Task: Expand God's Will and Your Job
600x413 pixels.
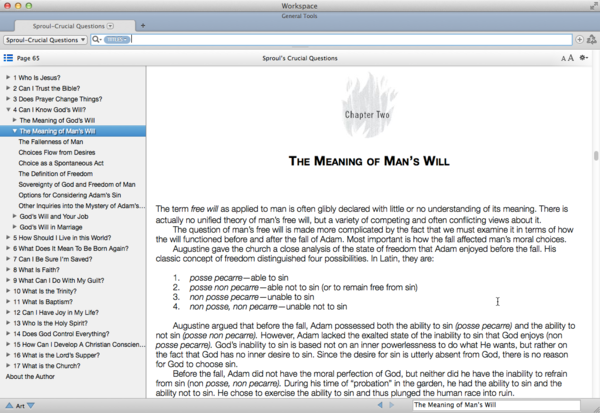Action: coord(15,216)
